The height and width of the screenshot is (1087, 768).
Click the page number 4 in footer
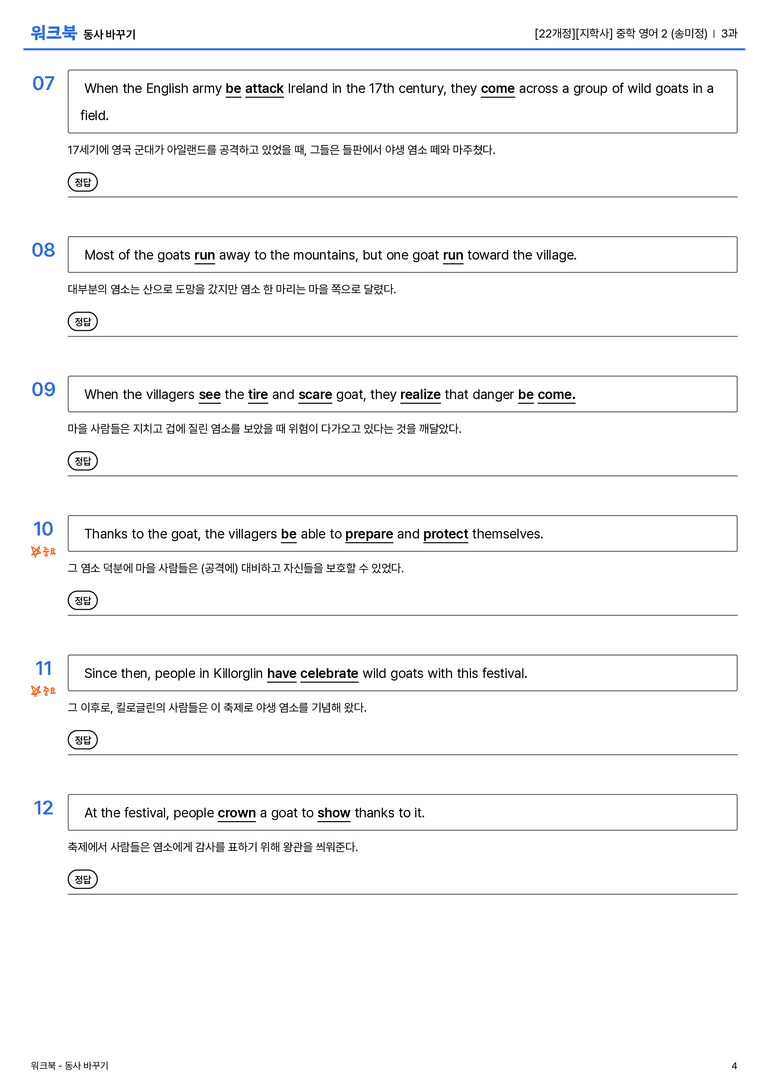click(734, 1066)
